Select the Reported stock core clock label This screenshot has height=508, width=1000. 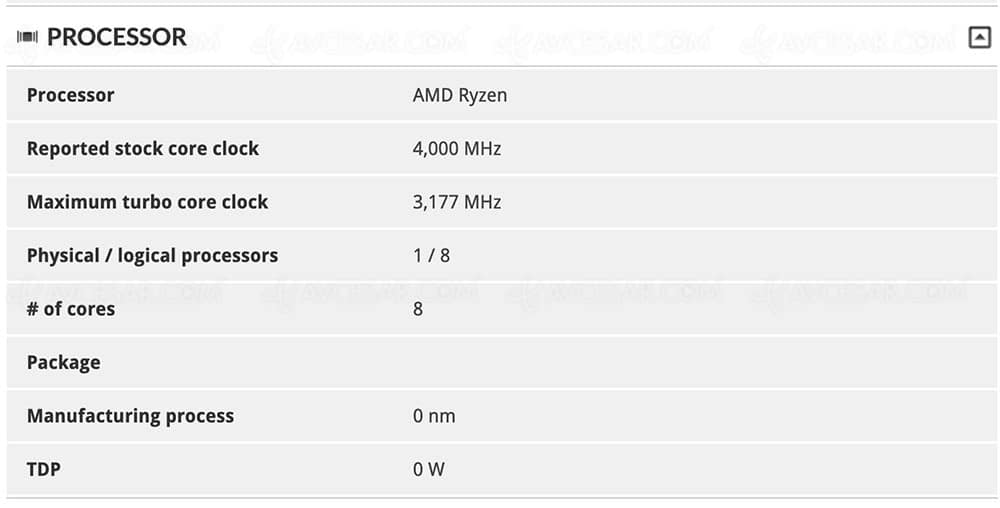point(143,149)
